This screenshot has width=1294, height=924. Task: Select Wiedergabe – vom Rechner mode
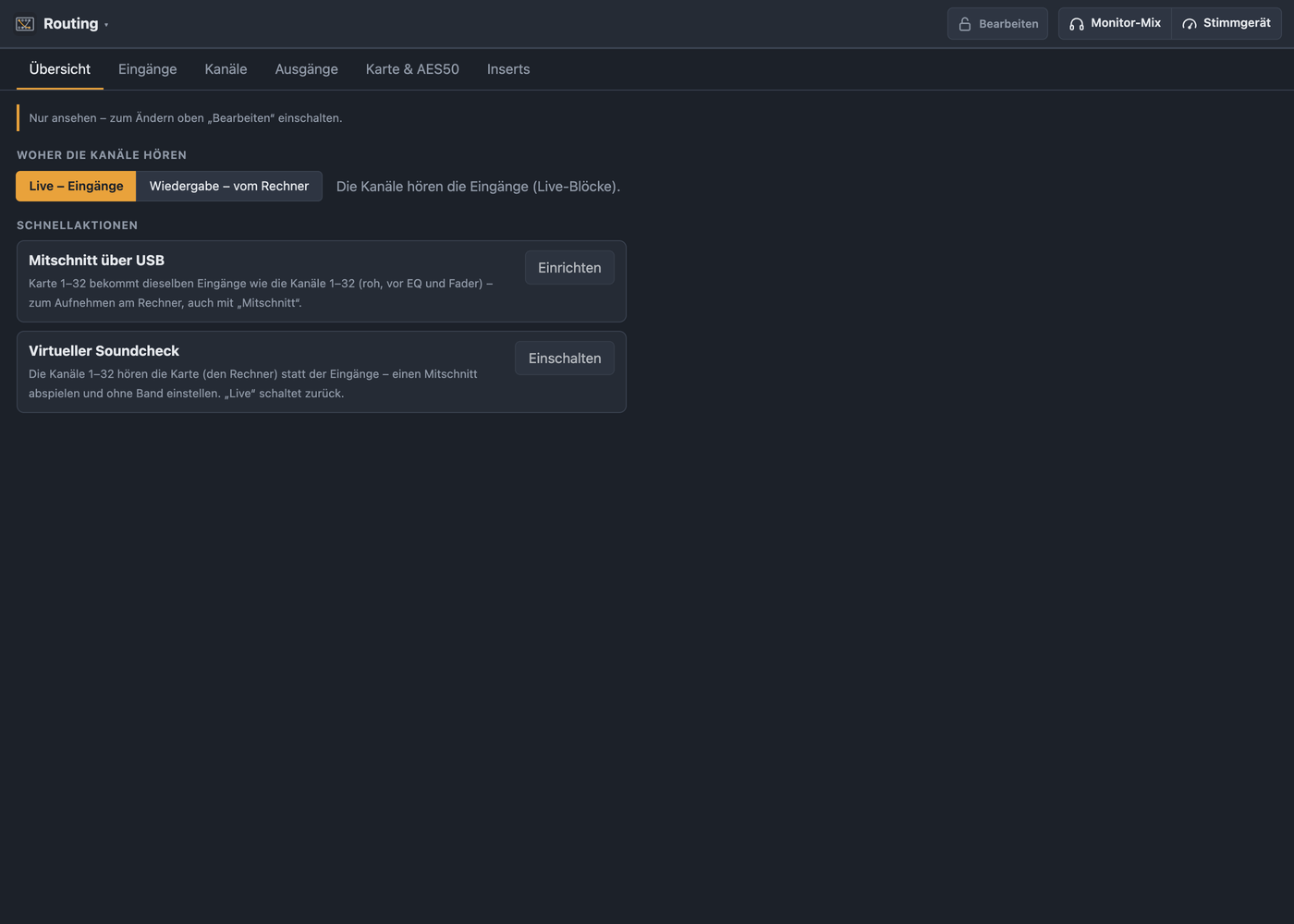[x=229, y=186]
